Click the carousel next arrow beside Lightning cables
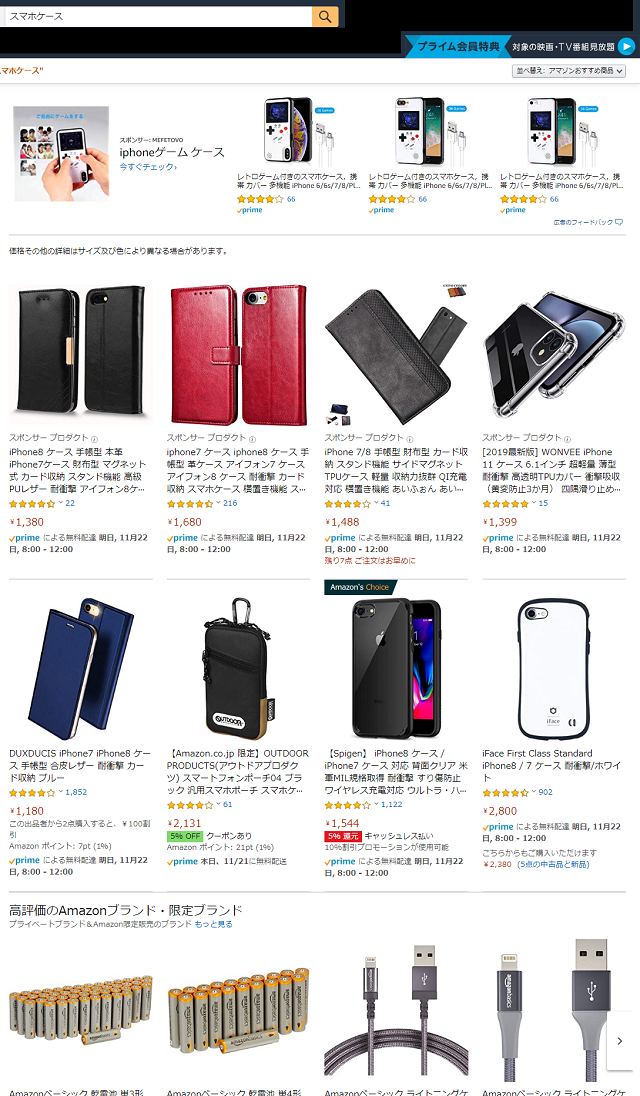This screenshot has width=640, height=1096. click(620, 1041)
